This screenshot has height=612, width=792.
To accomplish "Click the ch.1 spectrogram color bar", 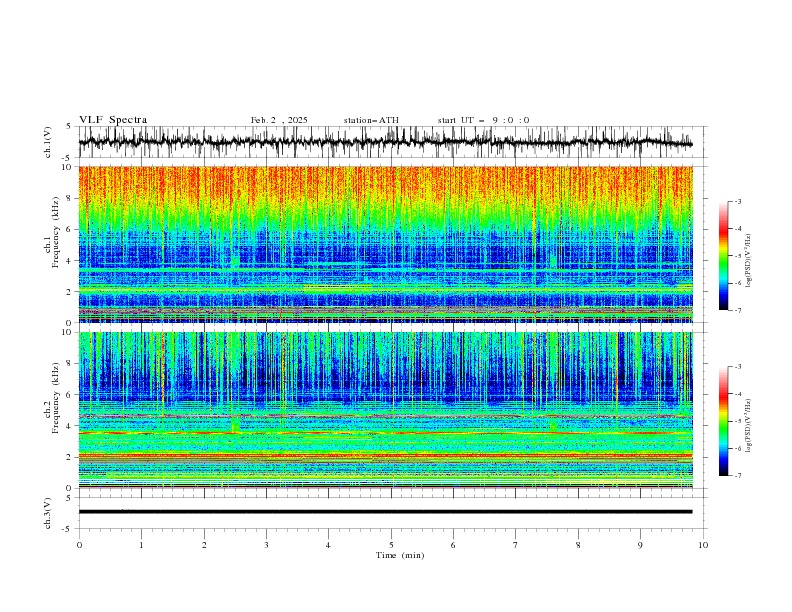I will (x=723, y=256).
